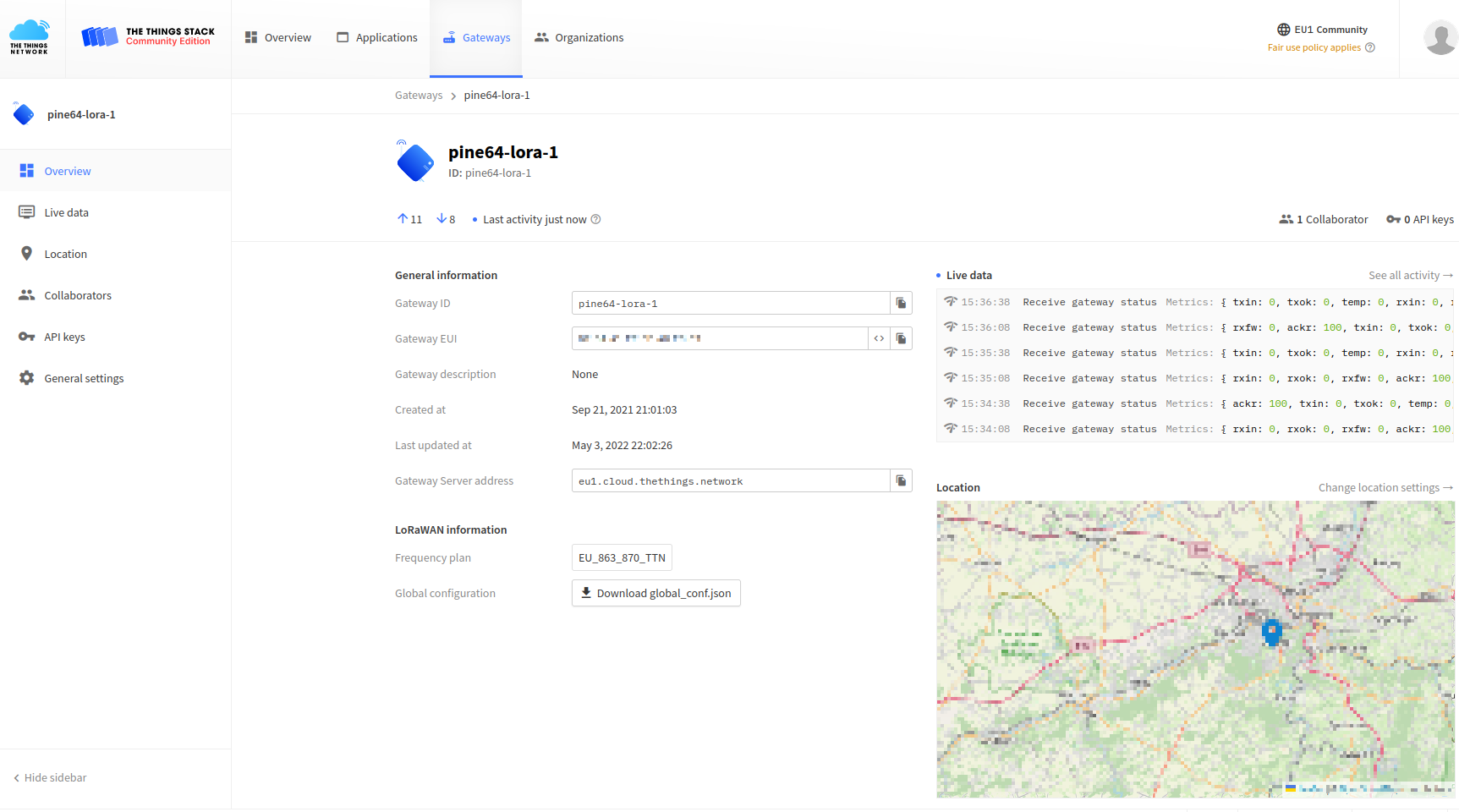Select Overview in the sidebar
The height and width of the screenshot is (812, 1459).
pos(115,171)
